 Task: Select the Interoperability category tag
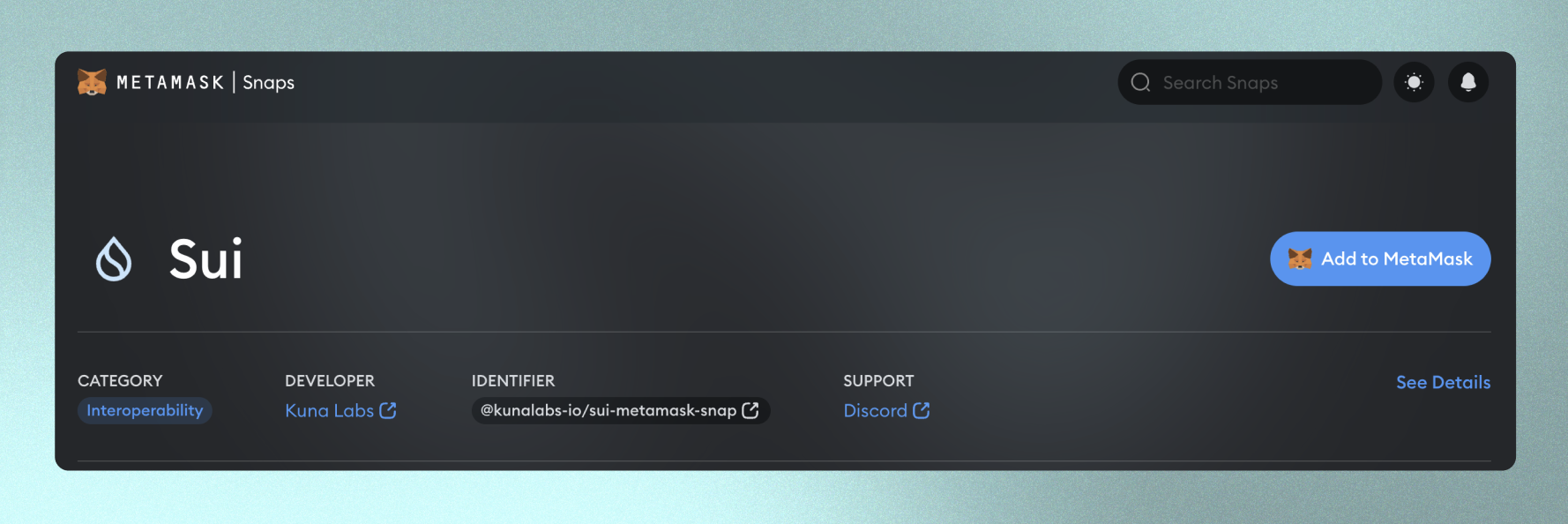145,410
